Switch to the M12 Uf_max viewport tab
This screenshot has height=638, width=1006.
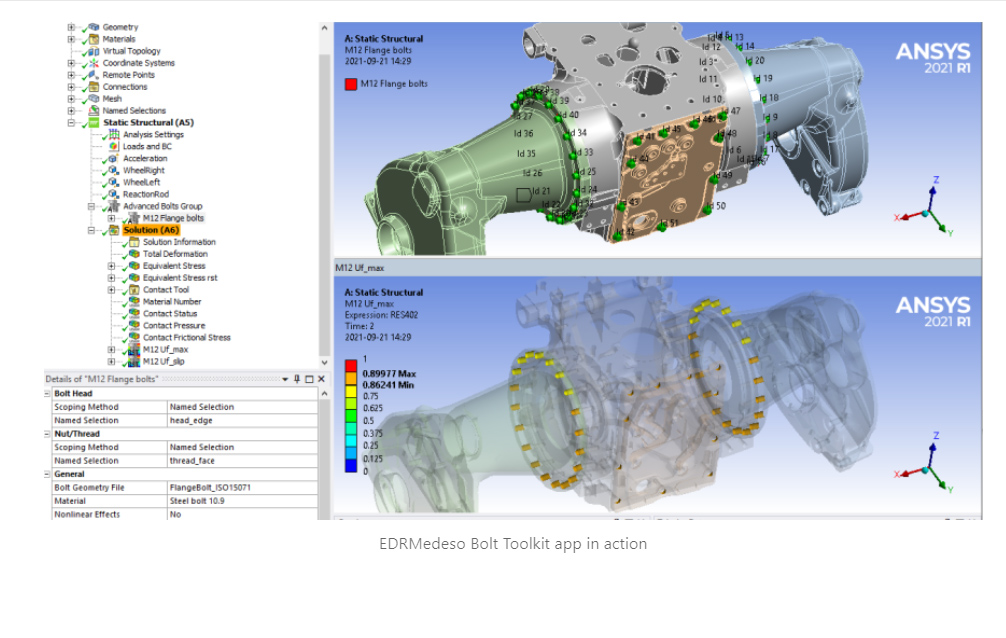tap(360, 266)
